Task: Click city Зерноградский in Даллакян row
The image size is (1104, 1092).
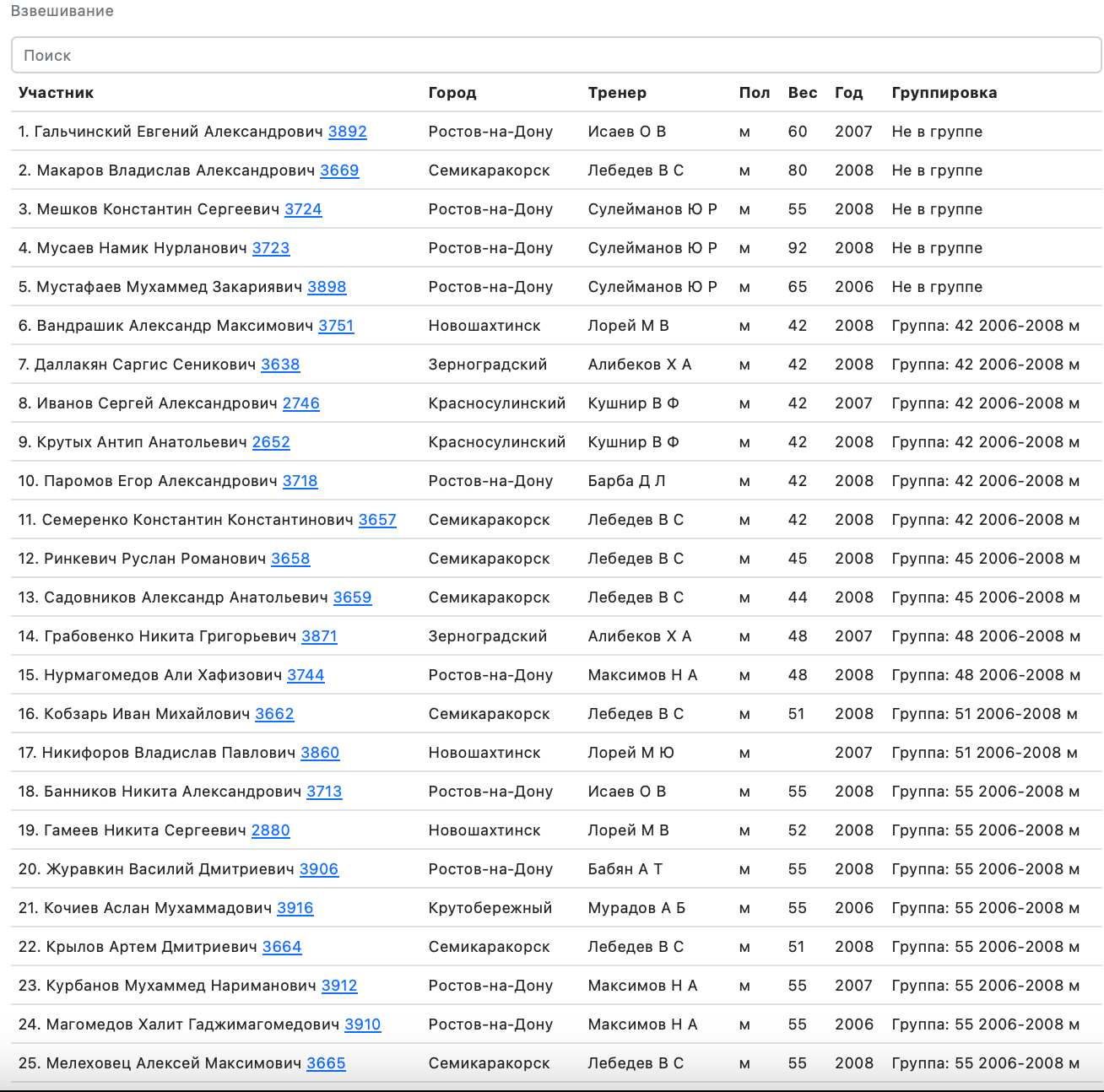Action: click(x=488, y=365)
